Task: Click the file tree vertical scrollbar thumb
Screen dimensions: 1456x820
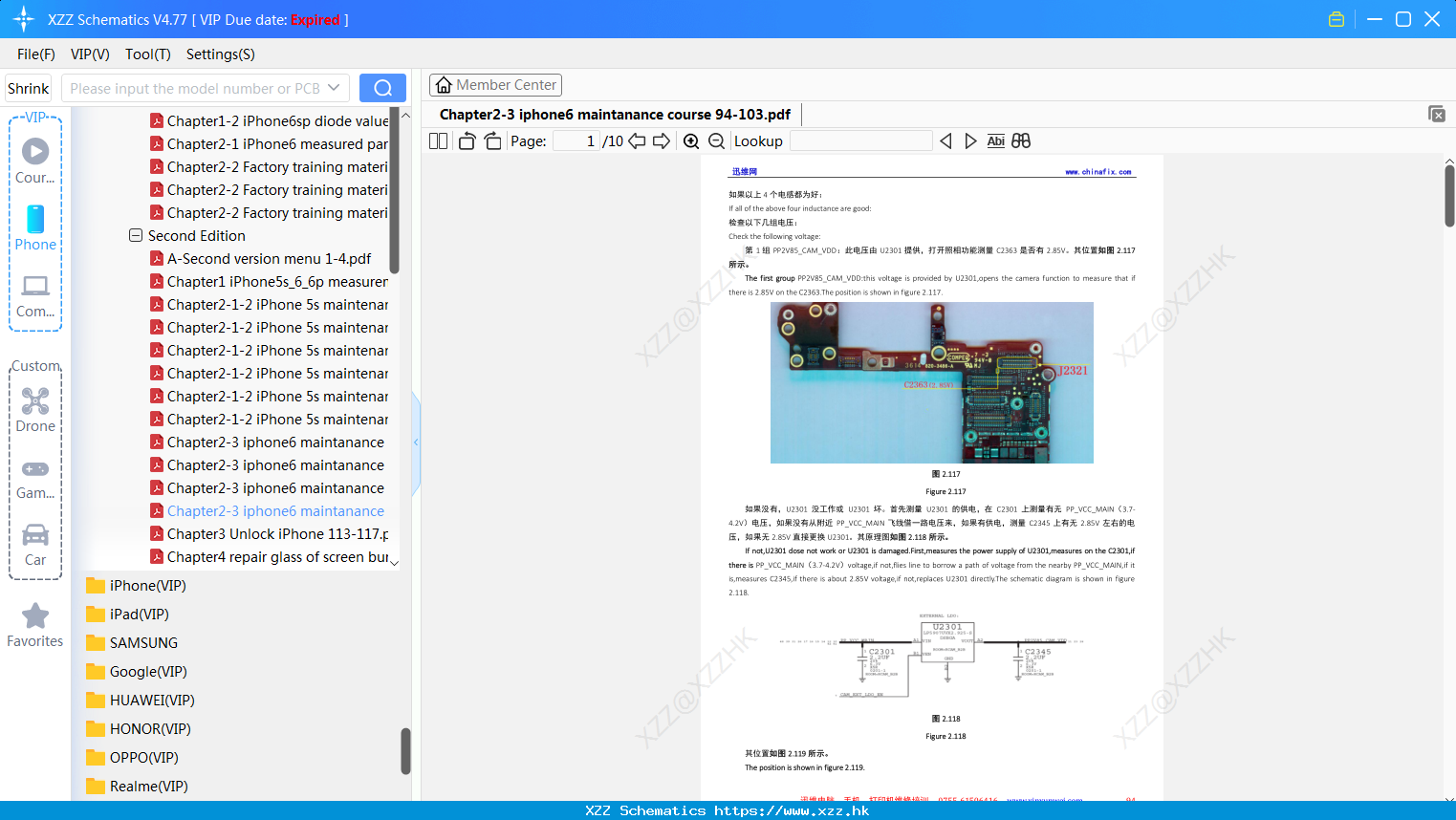Action: coord(395,191)
